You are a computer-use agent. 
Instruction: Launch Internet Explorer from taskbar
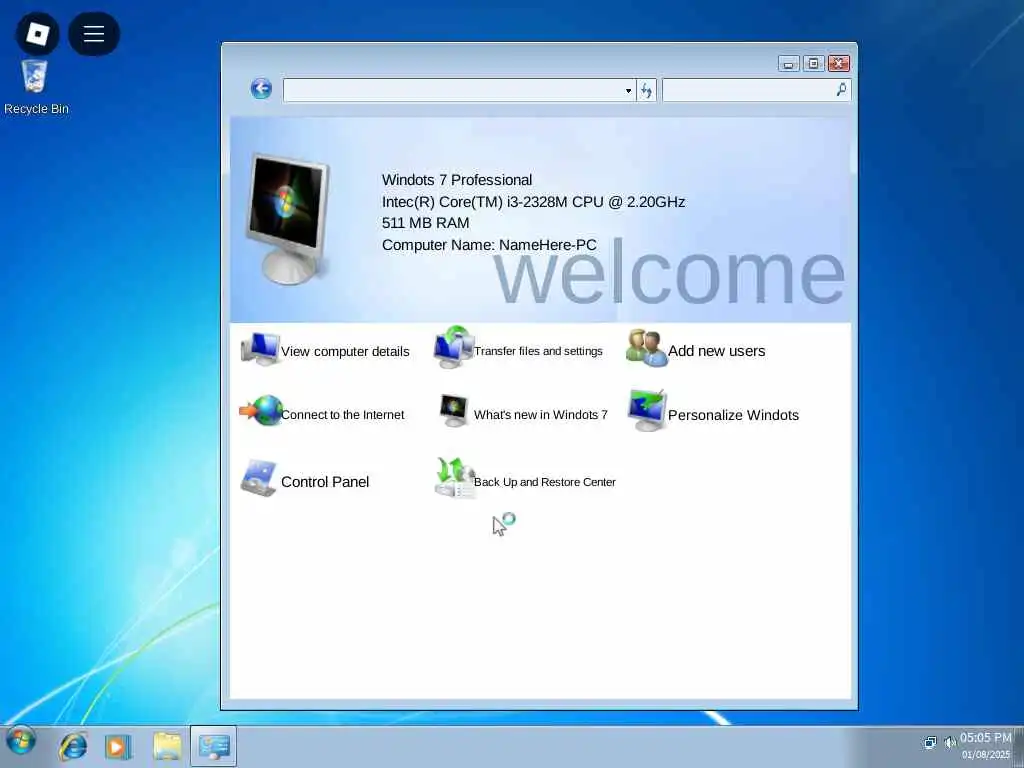coord(72,746)
